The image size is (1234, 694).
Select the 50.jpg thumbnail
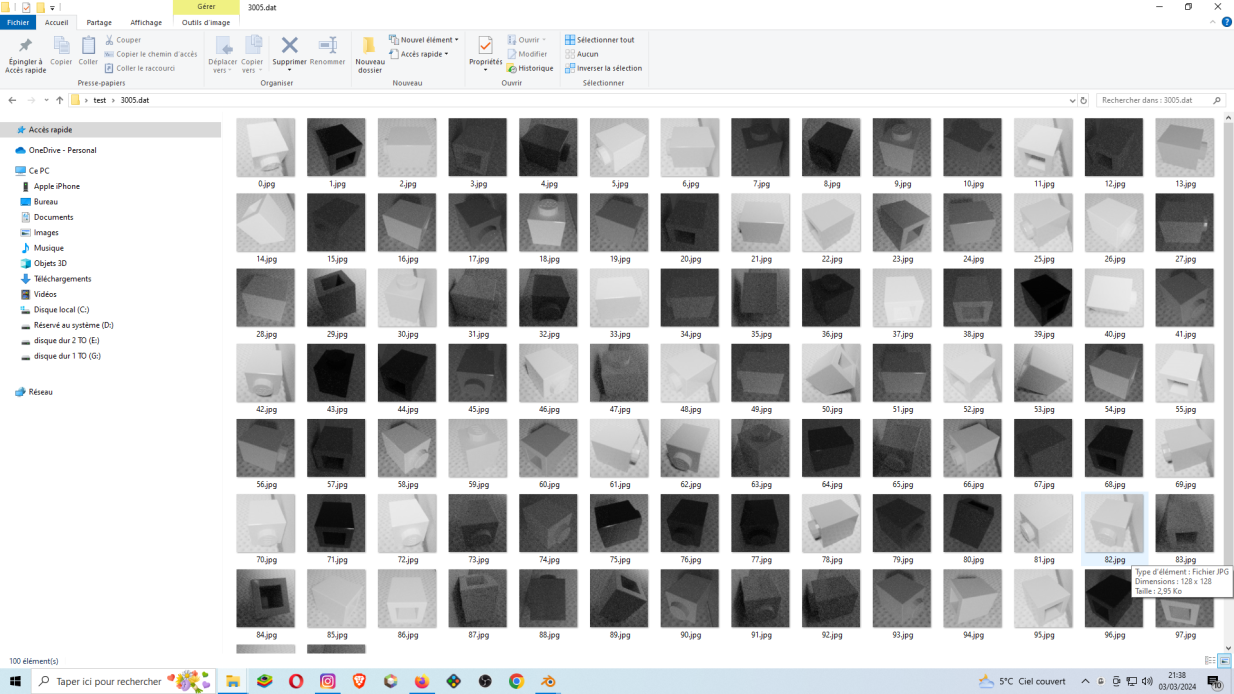coord(831,373)
